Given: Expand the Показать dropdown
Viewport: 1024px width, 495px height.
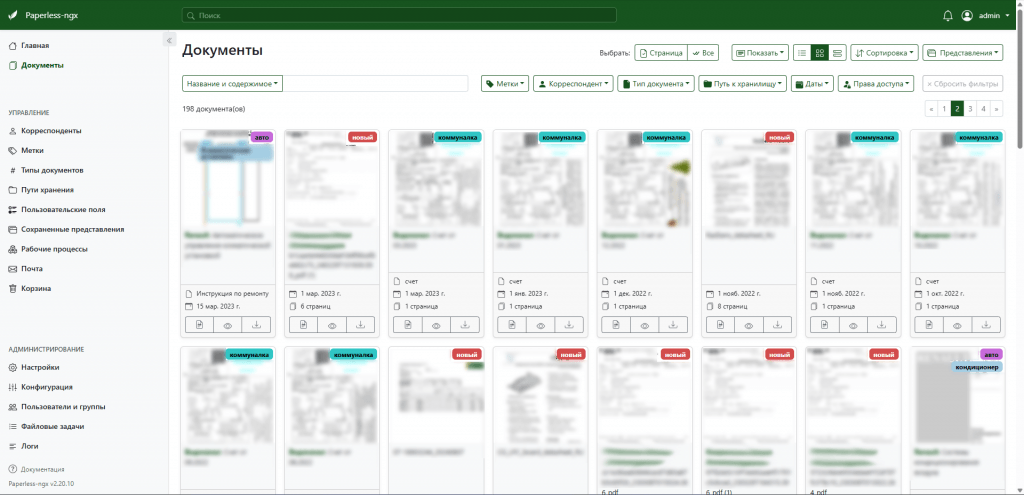Looking at the screenshot, I should click(760, 53).
